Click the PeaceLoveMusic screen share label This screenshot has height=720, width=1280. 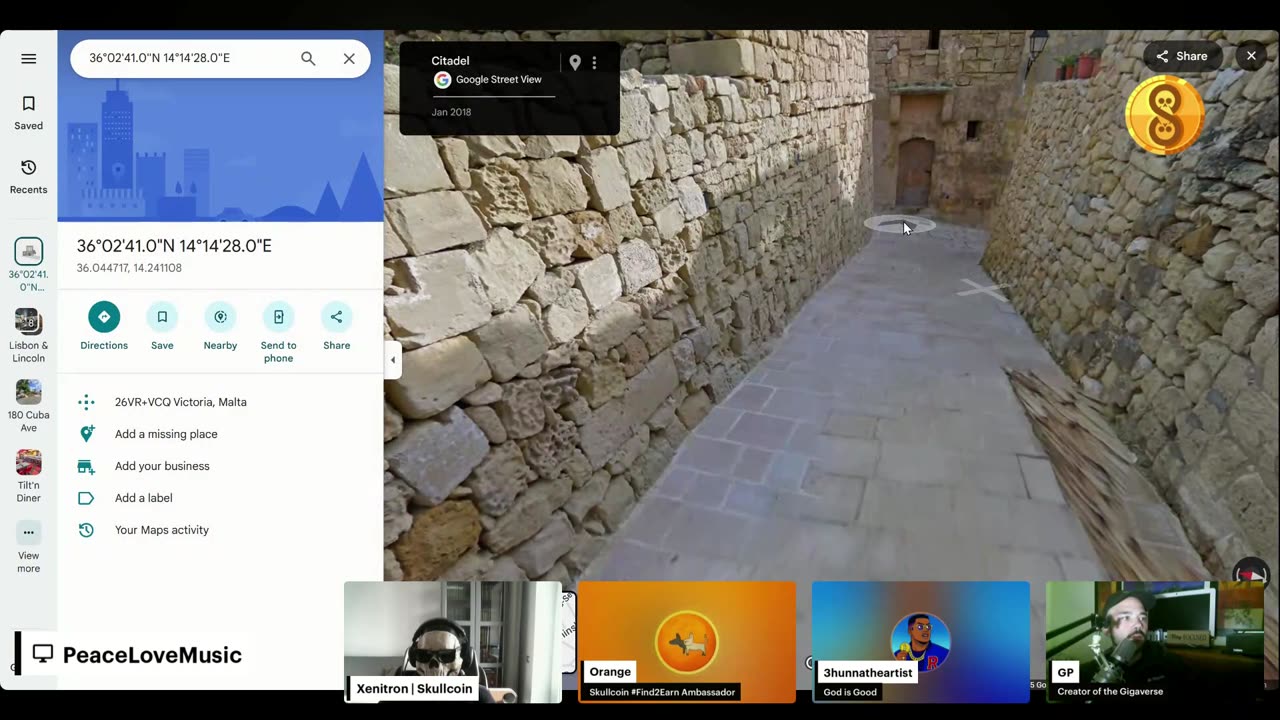coord(152,655)
